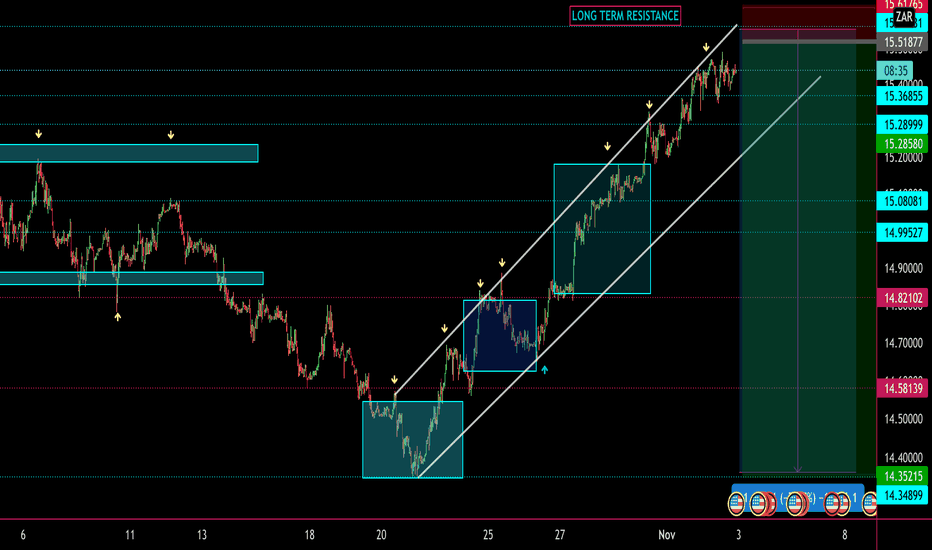Click the 15.28999 cyan price label

point(902,125)
